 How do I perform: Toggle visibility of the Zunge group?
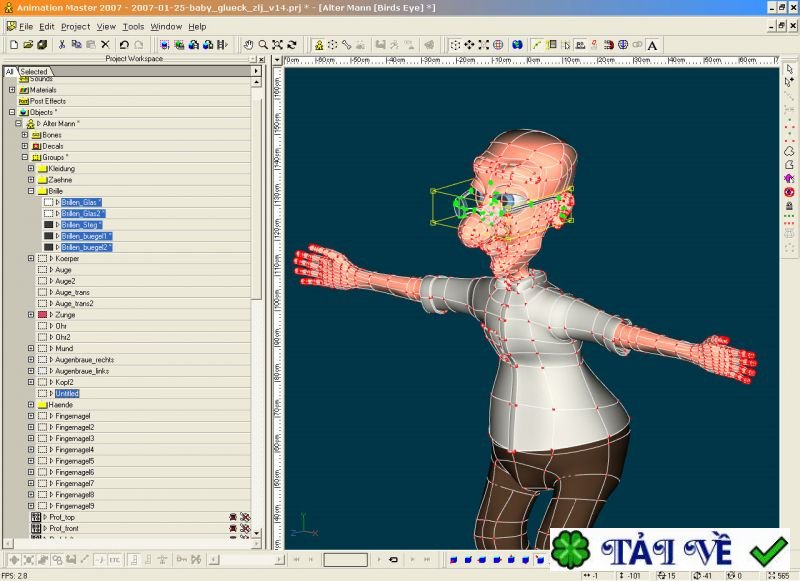click(x=43, y=315)
